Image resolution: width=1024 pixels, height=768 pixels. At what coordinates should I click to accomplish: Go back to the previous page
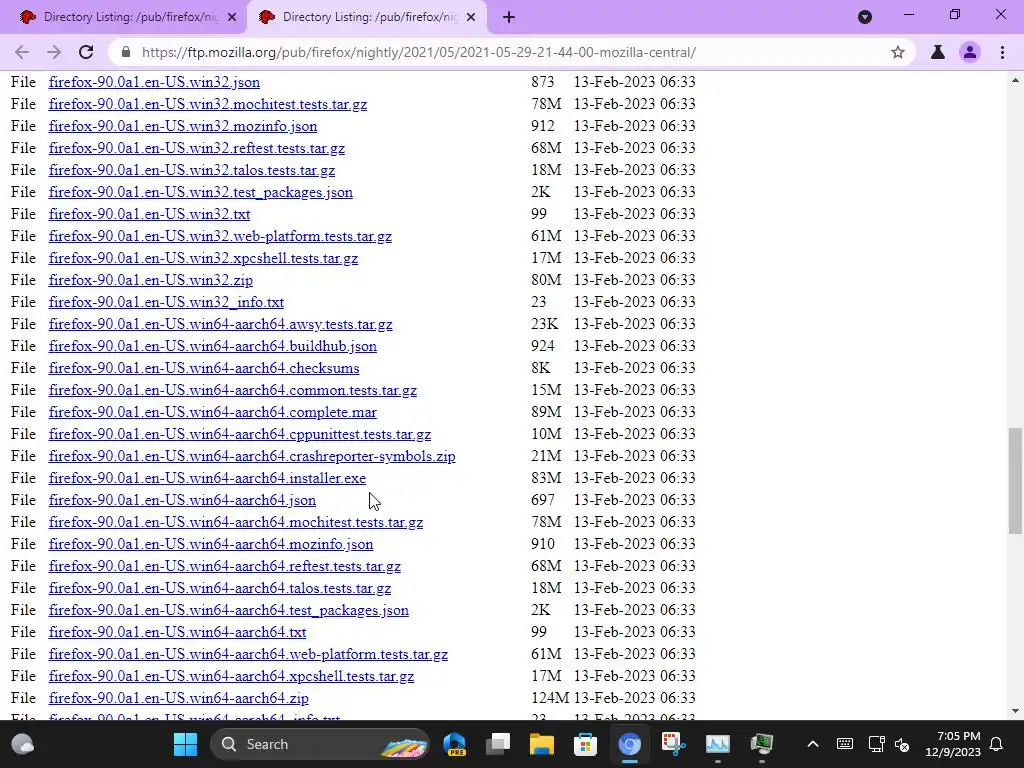[22, 52]
